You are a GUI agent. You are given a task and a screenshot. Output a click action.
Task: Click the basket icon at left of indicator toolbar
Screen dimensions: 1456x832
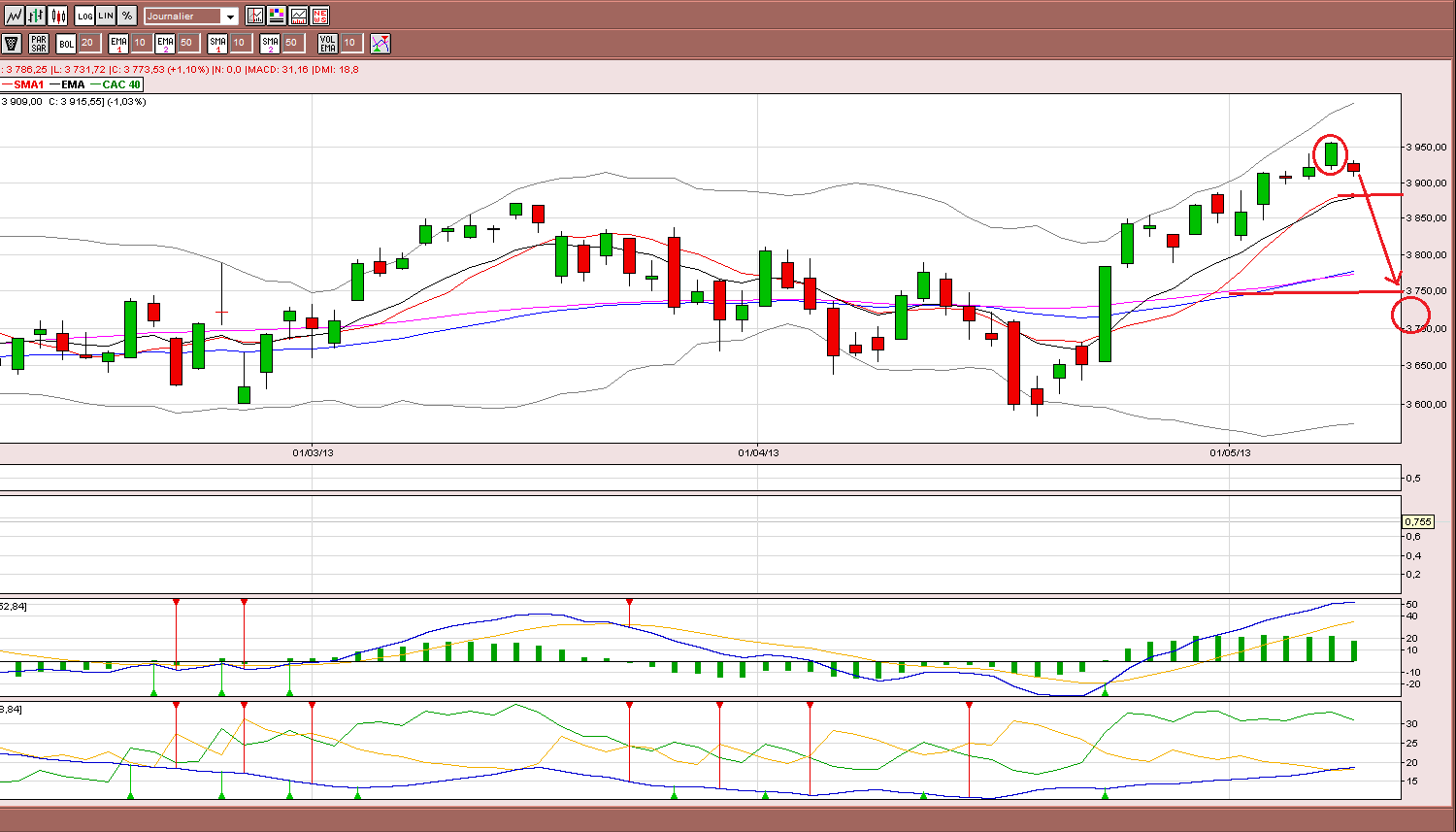(x=12, y=43)
